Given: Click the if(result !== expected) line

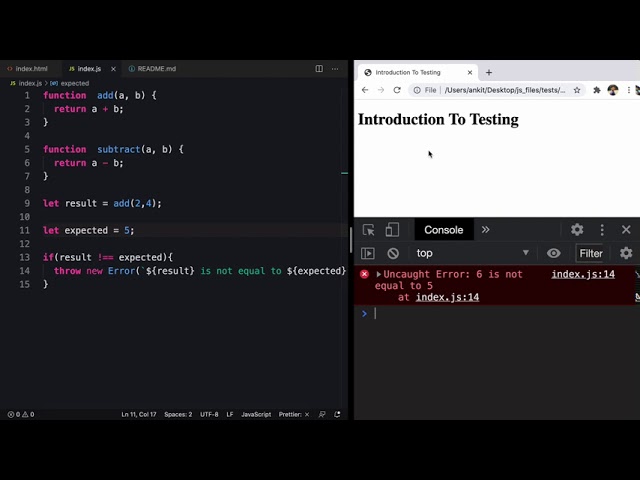Looking at the screenshot, I should (108, 257).
